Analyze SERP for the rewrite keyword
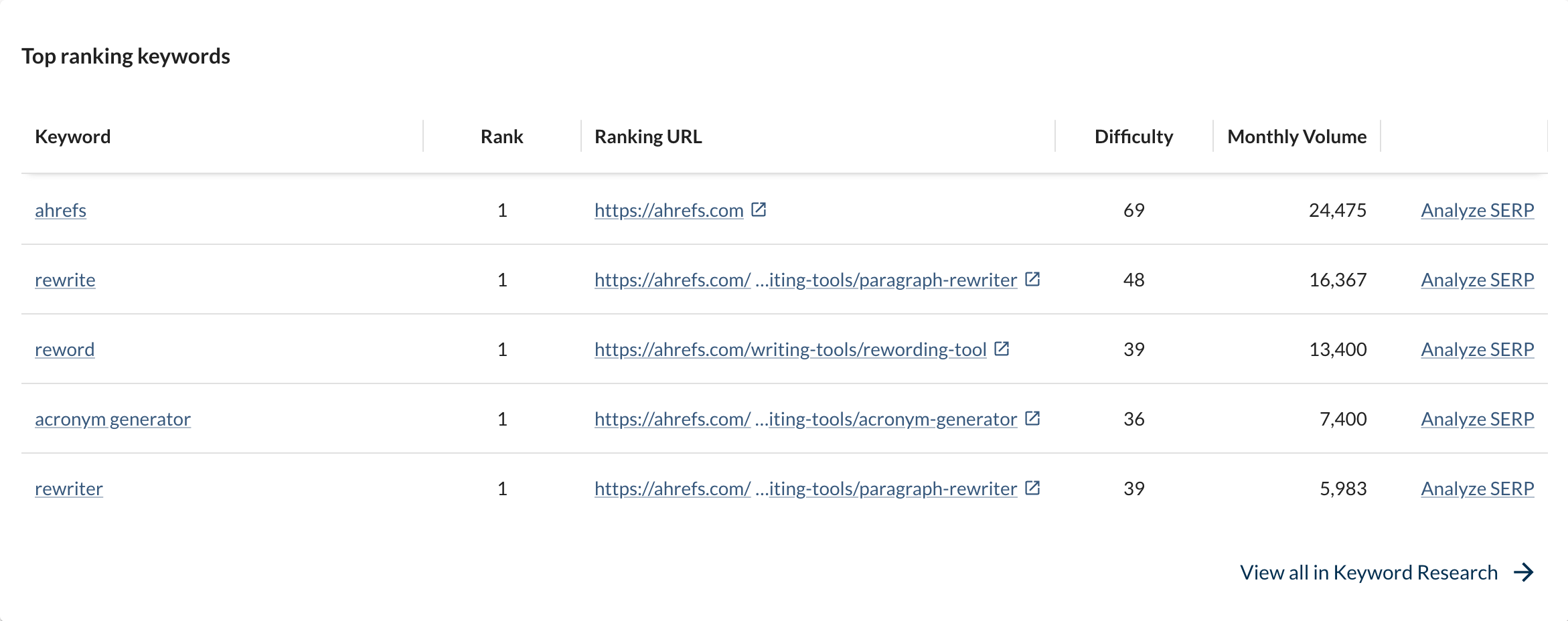1568x621 pixels. pyautogui.click(x=1478, y=280)
